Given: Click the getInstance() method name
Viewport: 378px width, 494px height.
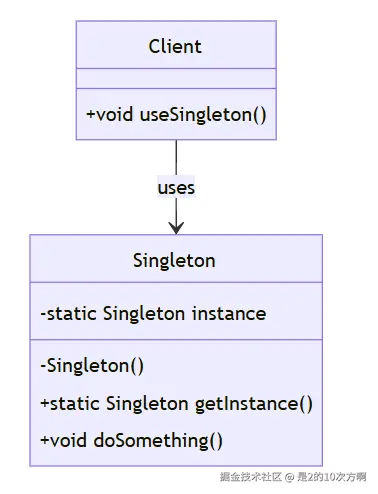Looking at the screenshot, I should click(254, 404).
